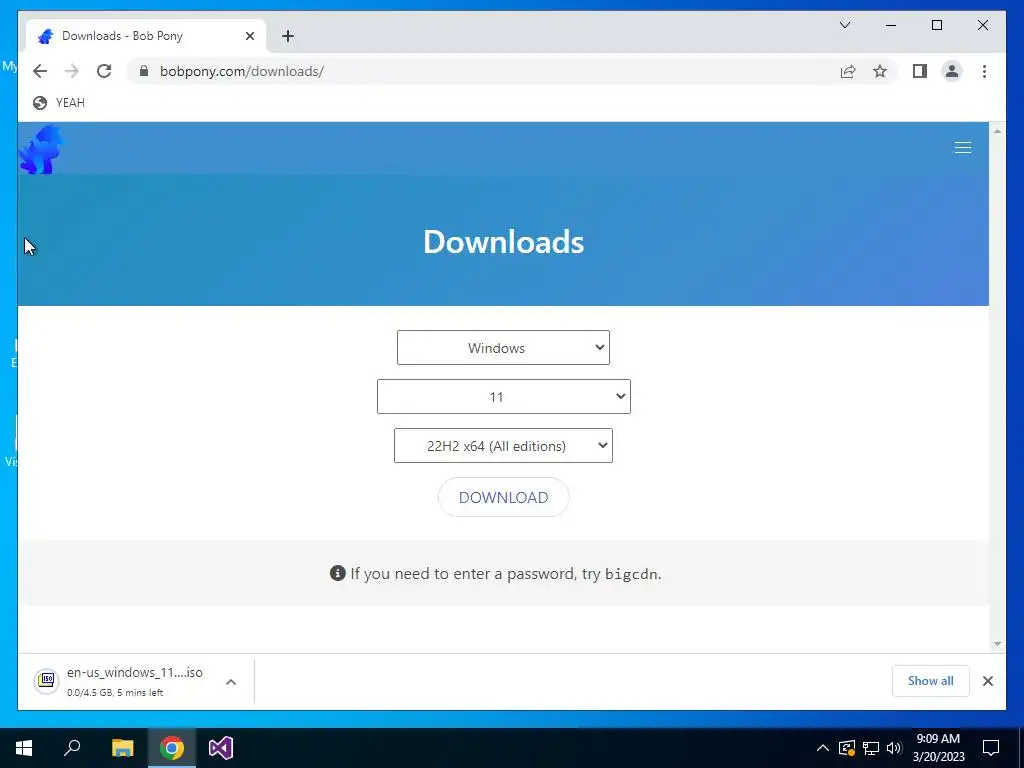The height and width of the screenshot is (768, 1024).
Task: Click the ISO file download icon
Action: point(46,681)
